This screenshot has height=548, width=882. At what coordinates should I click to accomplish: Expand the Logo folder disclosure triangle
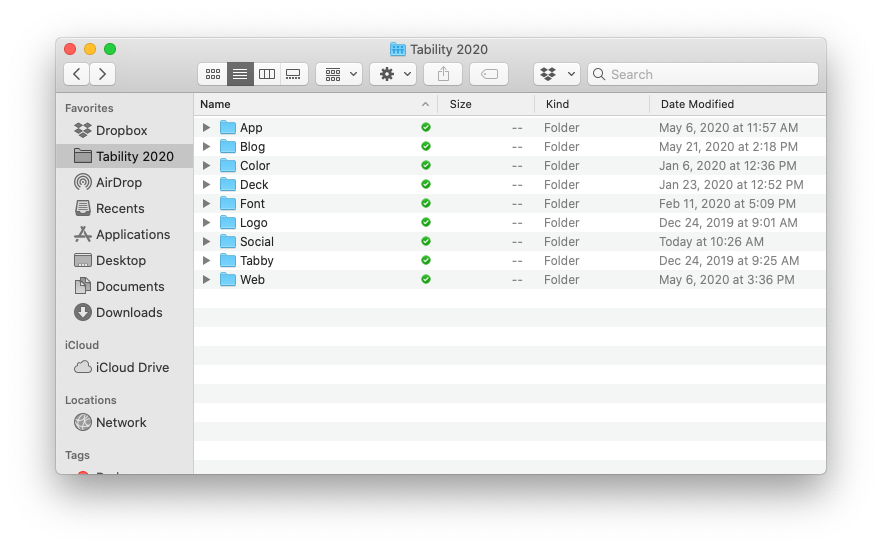206,223
